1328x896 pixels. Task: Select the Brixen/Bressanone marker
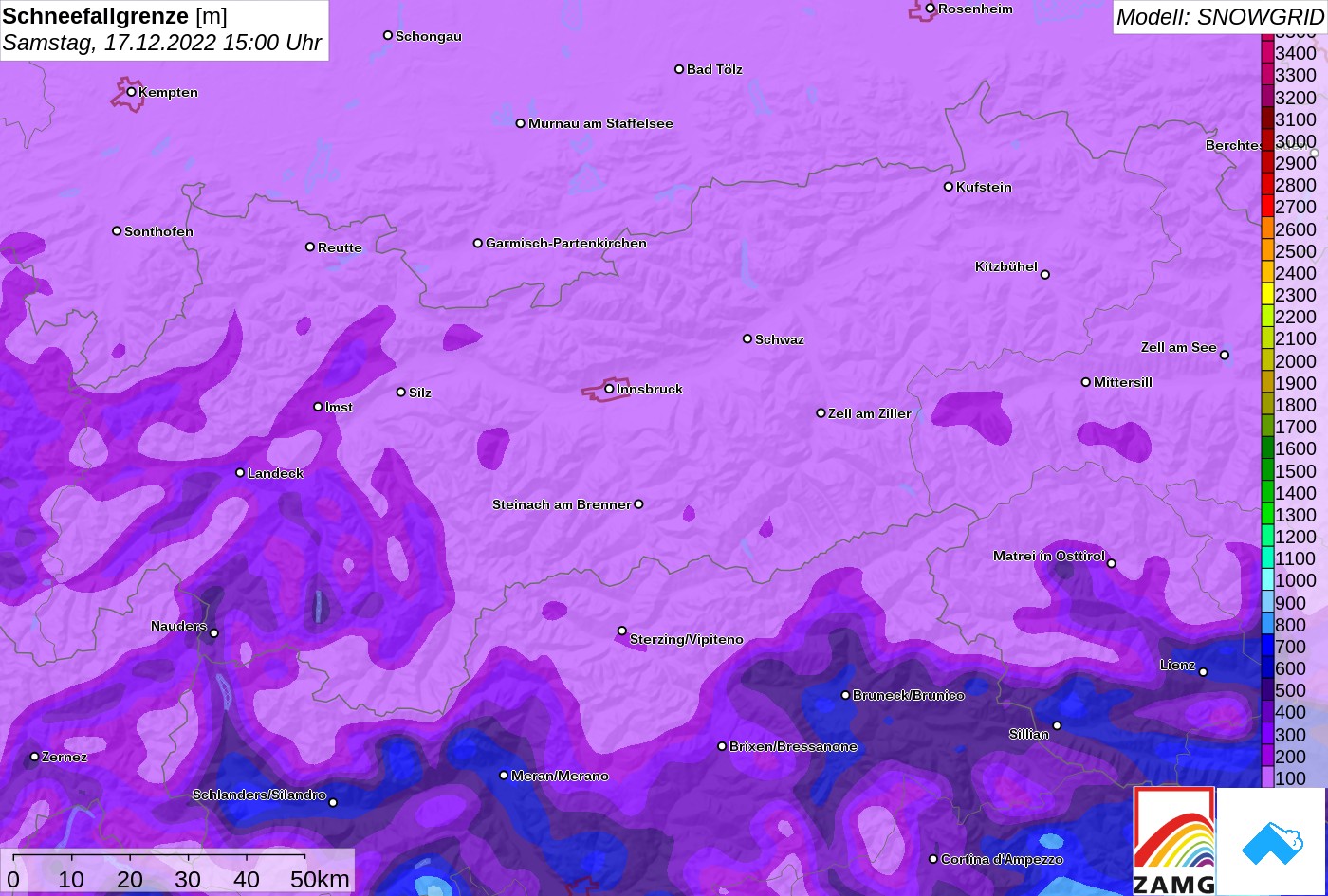721,746
